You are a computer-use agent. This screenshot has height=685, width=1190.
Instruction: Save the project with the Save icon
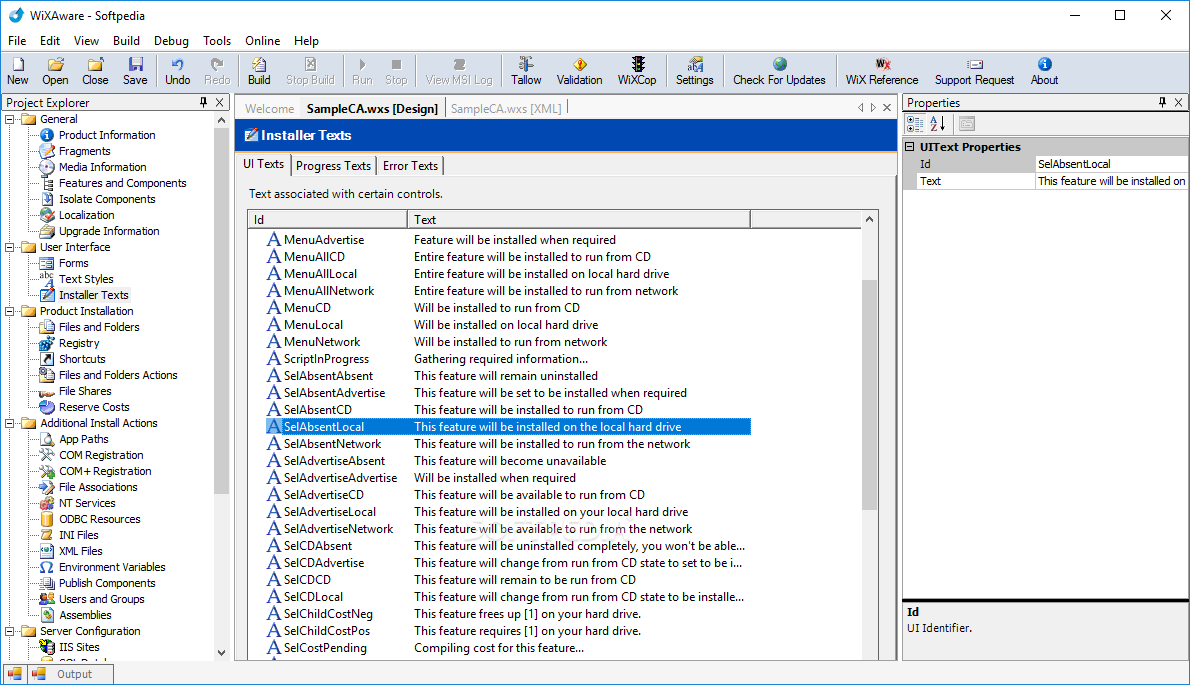[x=135, y=71]
